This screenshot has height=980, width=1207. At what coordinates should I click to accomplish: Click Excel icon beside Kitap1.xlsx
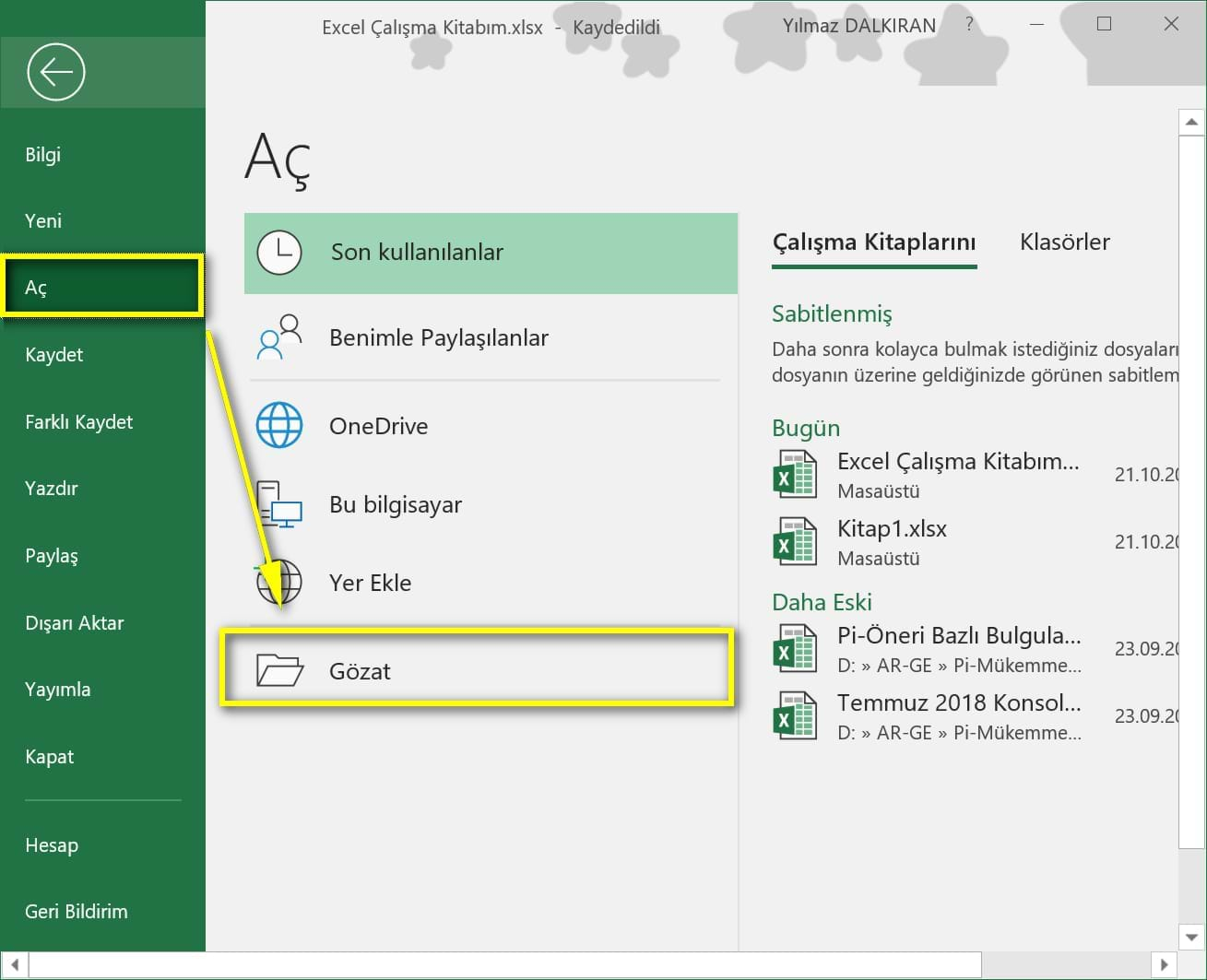pyautogui.click(x=794, y=541)
